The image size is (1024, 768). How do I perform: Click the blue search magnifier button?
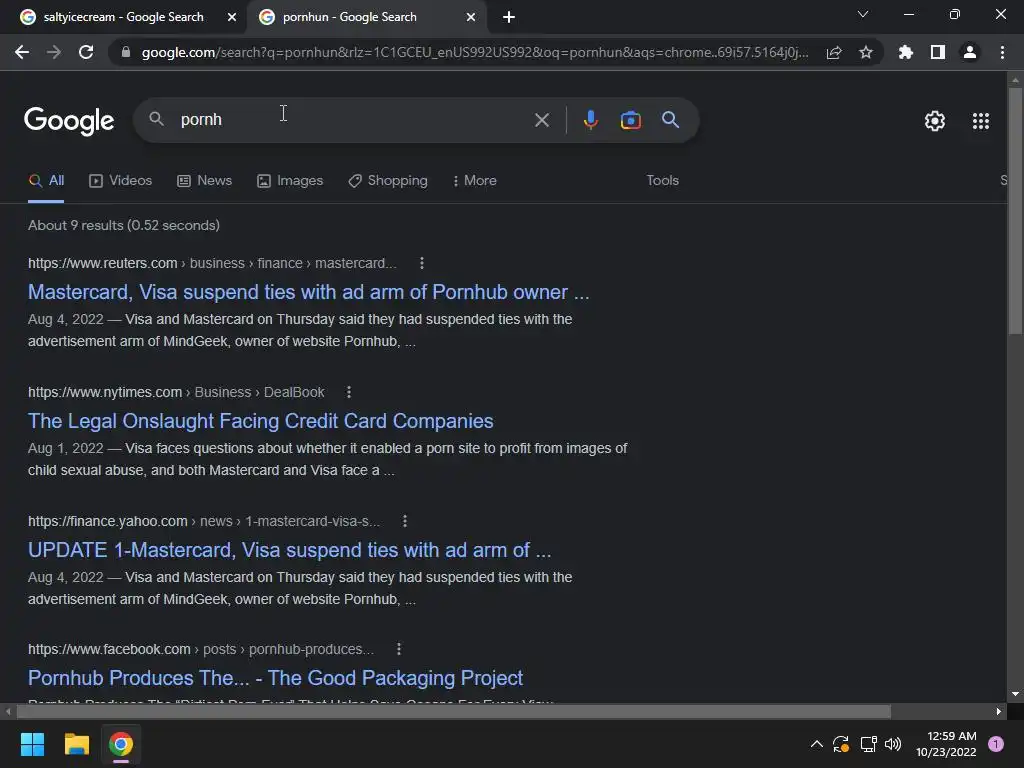point(671,120)
